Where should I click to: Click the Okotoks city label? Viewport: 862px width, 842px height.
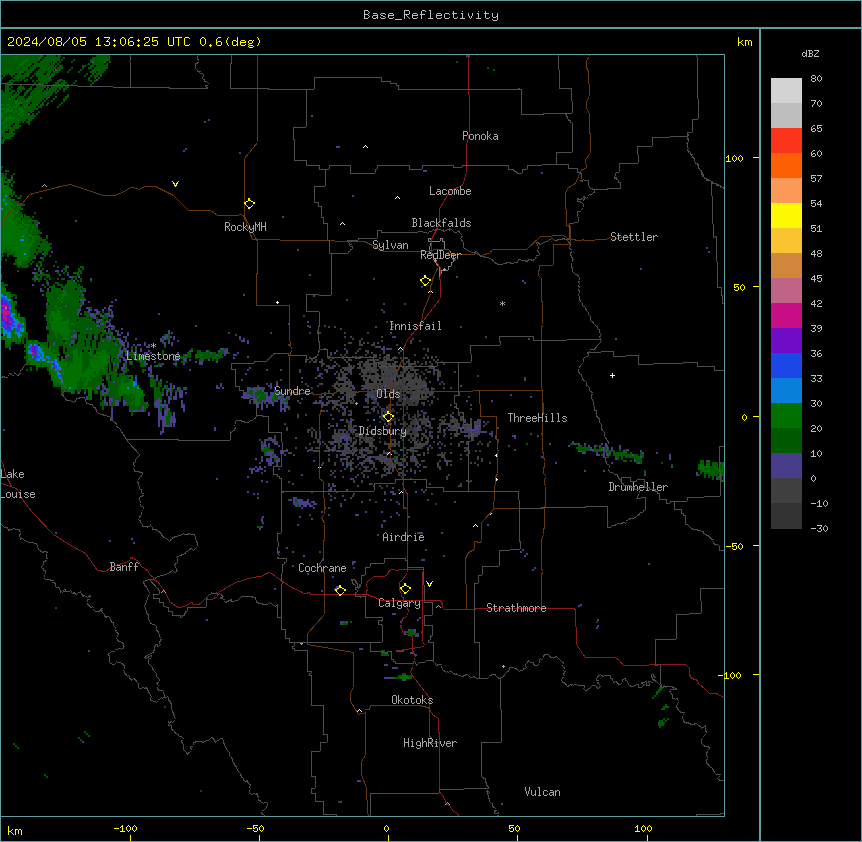pyautogui.click(x=412, y=700)
